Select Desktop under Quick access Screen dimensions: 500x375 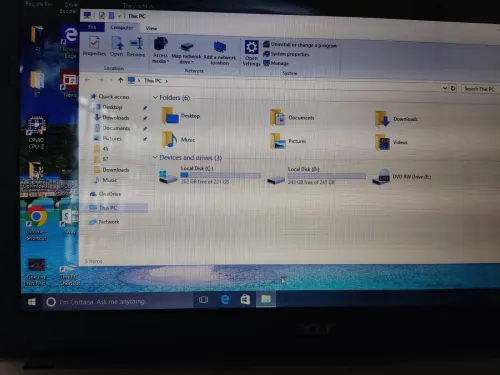point(108,107)
